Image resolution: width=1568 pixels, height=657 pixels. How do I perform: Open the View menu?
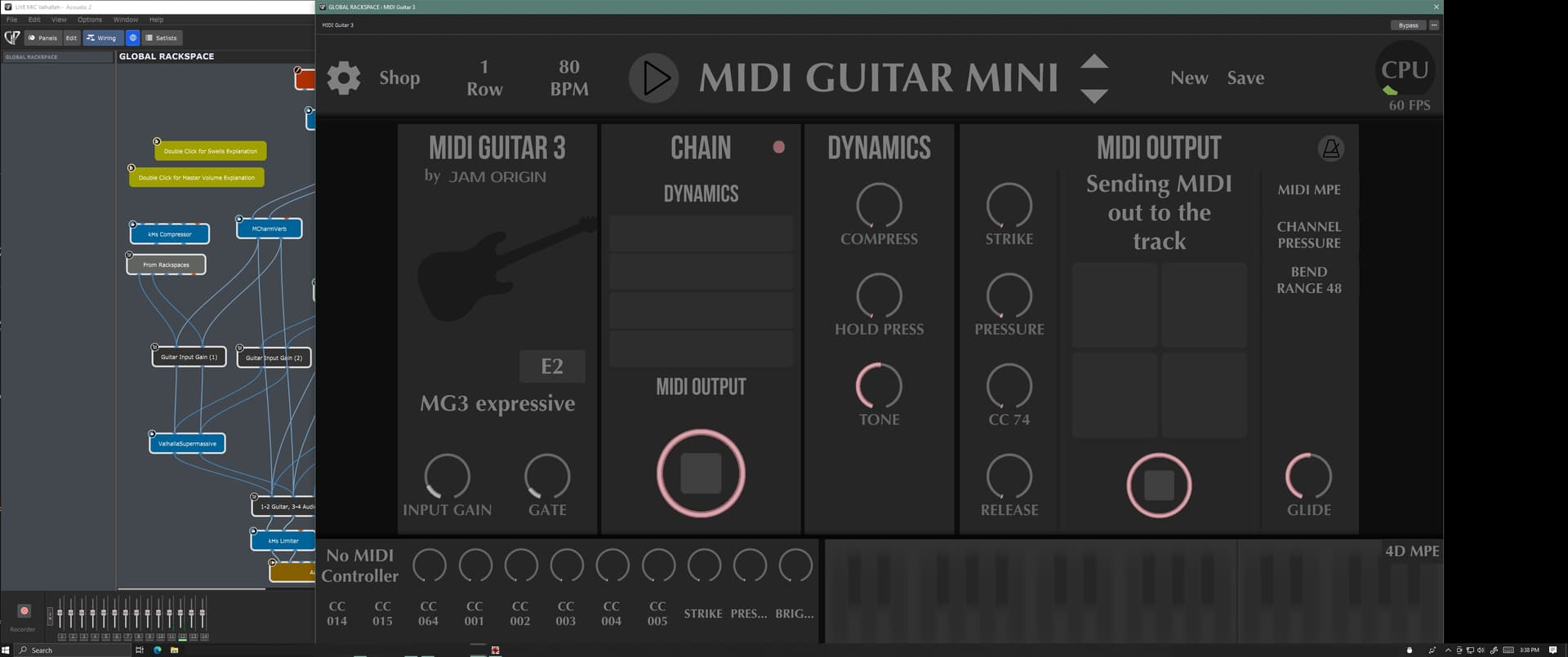[x=59, y=20]
